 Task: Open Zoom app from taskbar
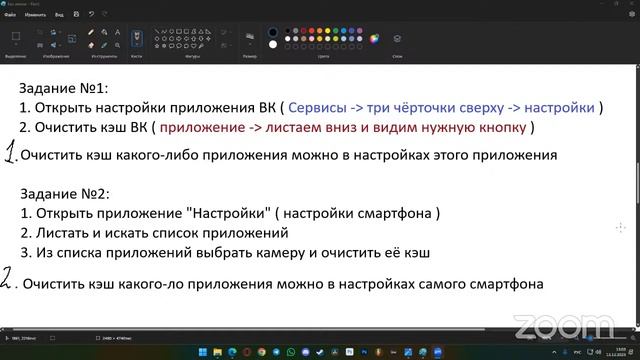click(x=438, y=352)
